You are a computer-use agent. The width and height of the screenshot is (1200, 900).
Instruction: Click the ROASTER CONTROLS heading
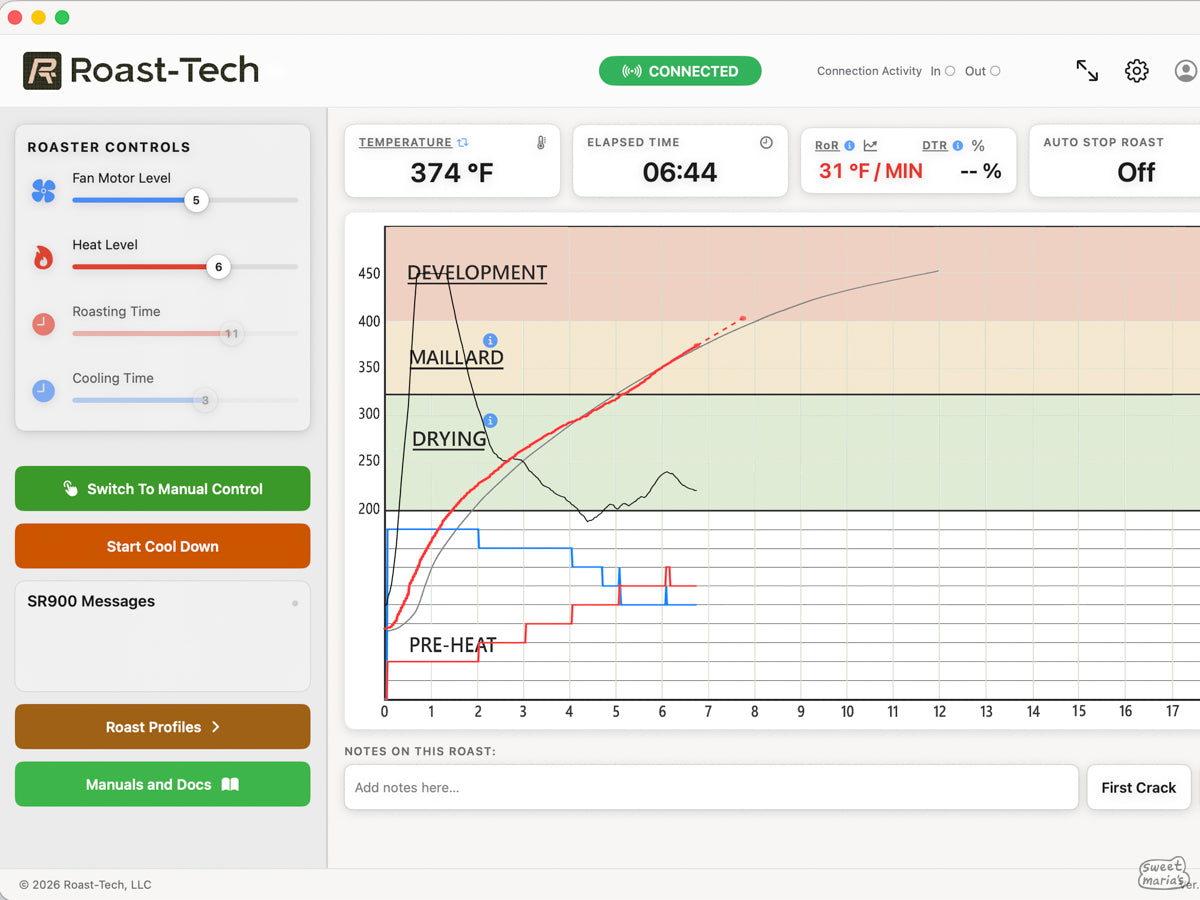click(108, 147)
